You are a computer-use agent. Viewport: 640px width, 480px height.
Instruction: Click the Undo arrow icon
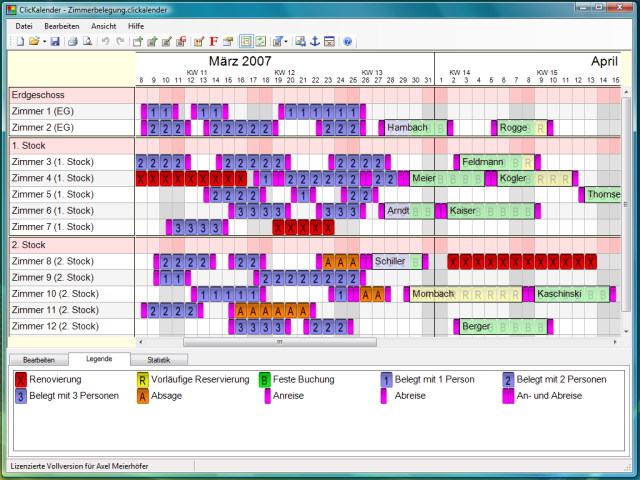click(105, 42)
